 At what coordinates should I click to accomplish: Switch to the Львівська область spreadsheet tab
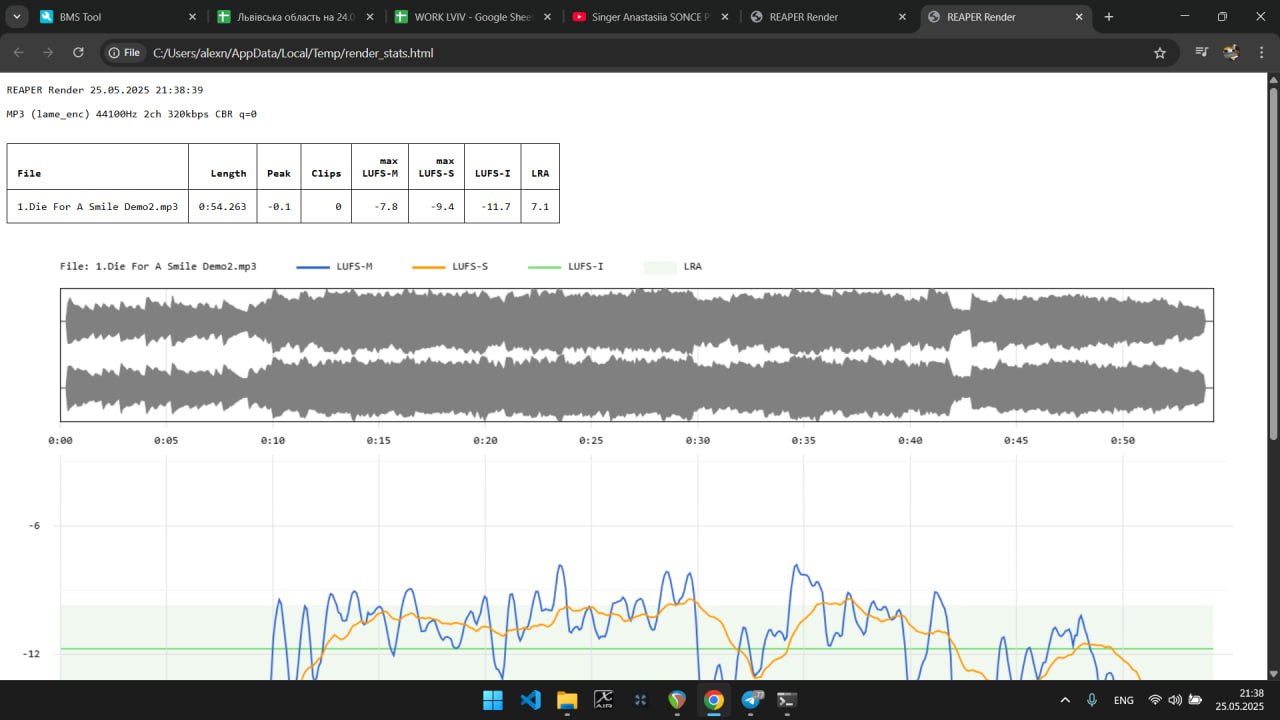[298, 17]
